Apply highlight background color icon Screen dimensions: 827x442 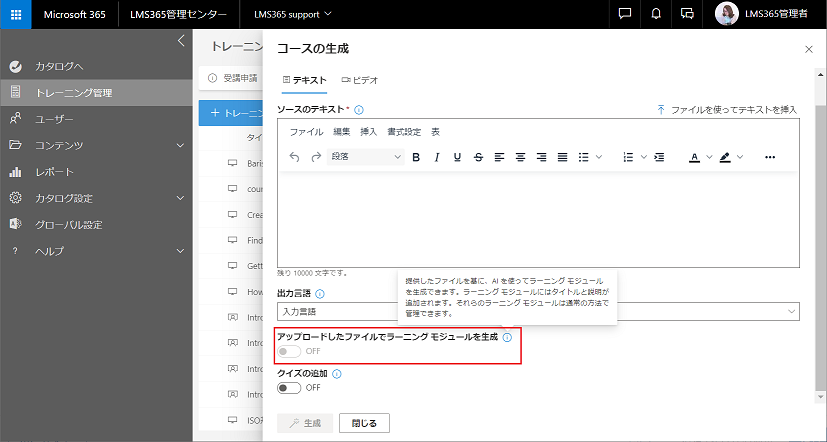pos(725,157)
